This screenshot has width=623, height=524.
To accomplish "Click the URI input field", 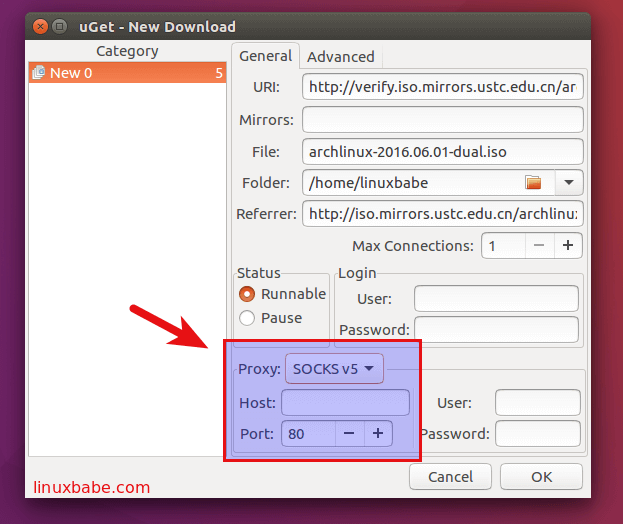I will [x=442, y=87].
